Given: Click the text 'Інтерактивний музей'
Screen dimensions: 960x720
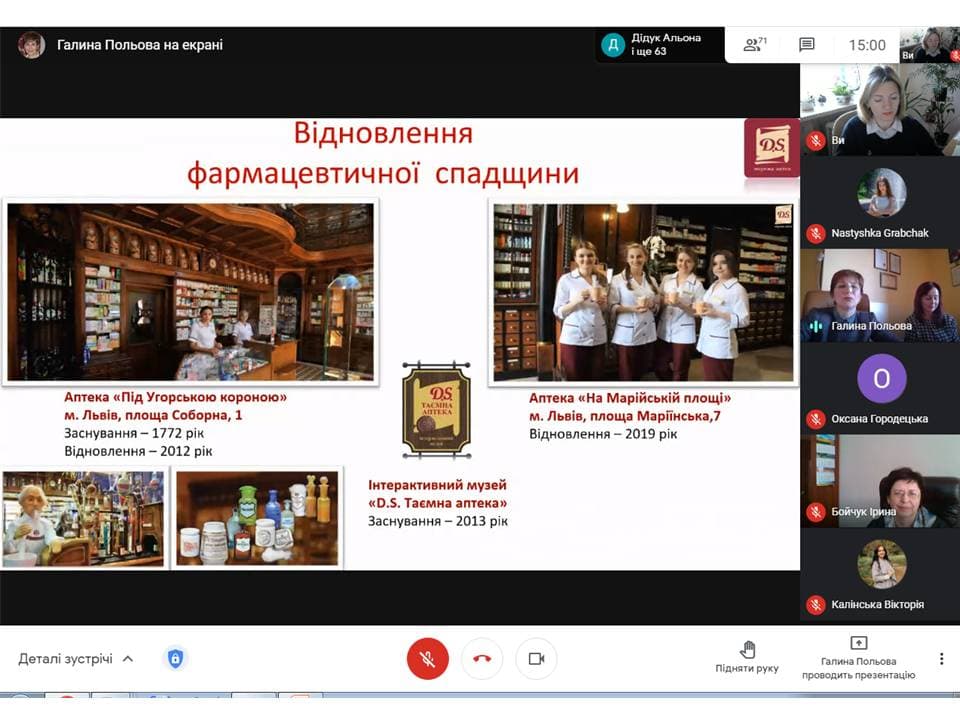Looking at the screenshot, I should click(x=437, y=485).
